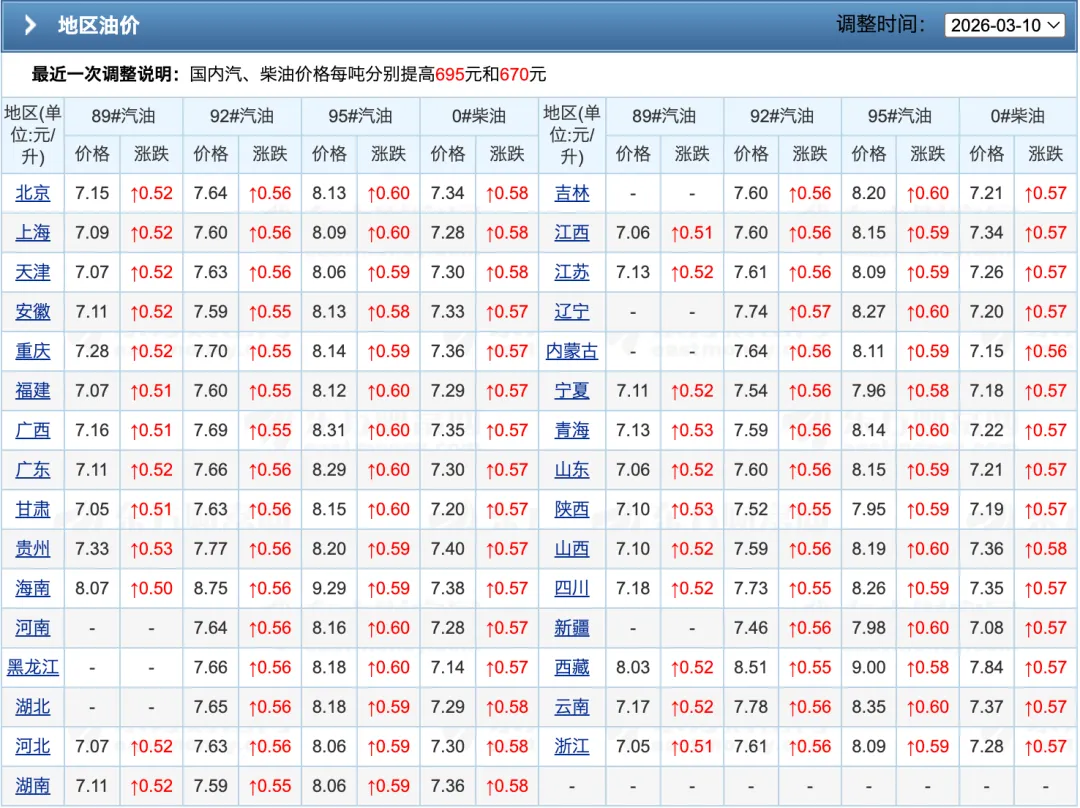Click 新疆 92# price 7.46
Viewport: 1080px width, 808px height.
(751, 628)
